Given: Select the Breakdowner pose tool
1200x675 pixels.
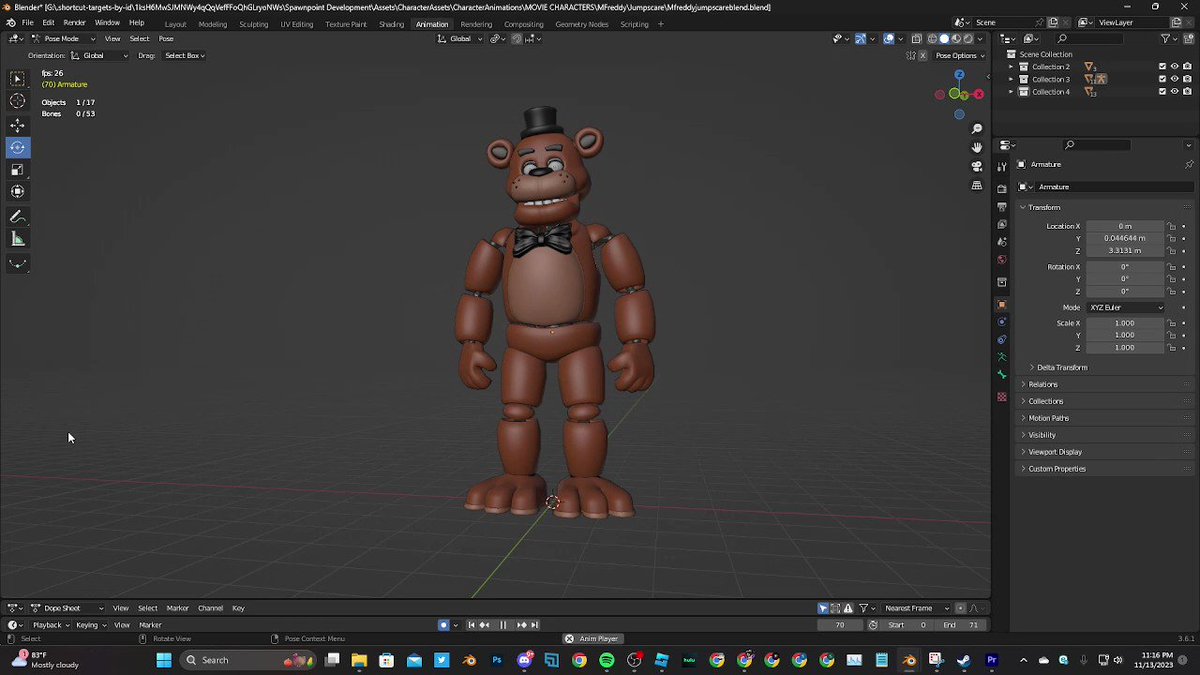Looking at the screenshot, I should coord(18,264).
